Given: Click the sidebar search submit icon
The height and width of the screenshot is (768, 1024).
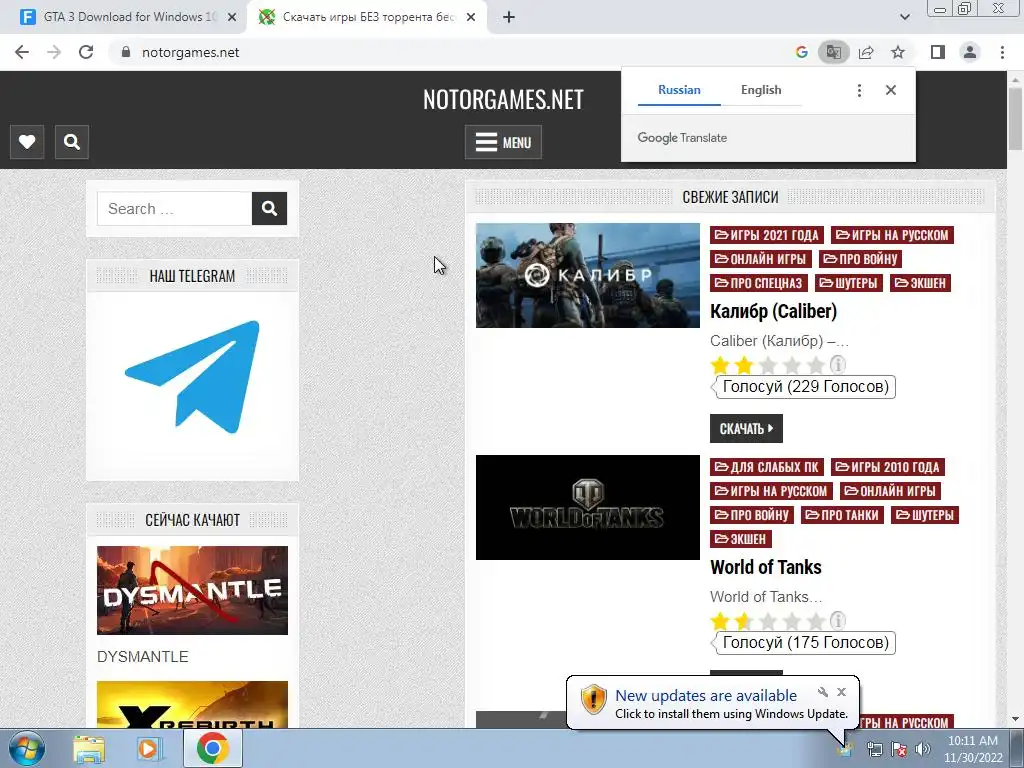Looking at the screenshot, I should click(269, 208).
